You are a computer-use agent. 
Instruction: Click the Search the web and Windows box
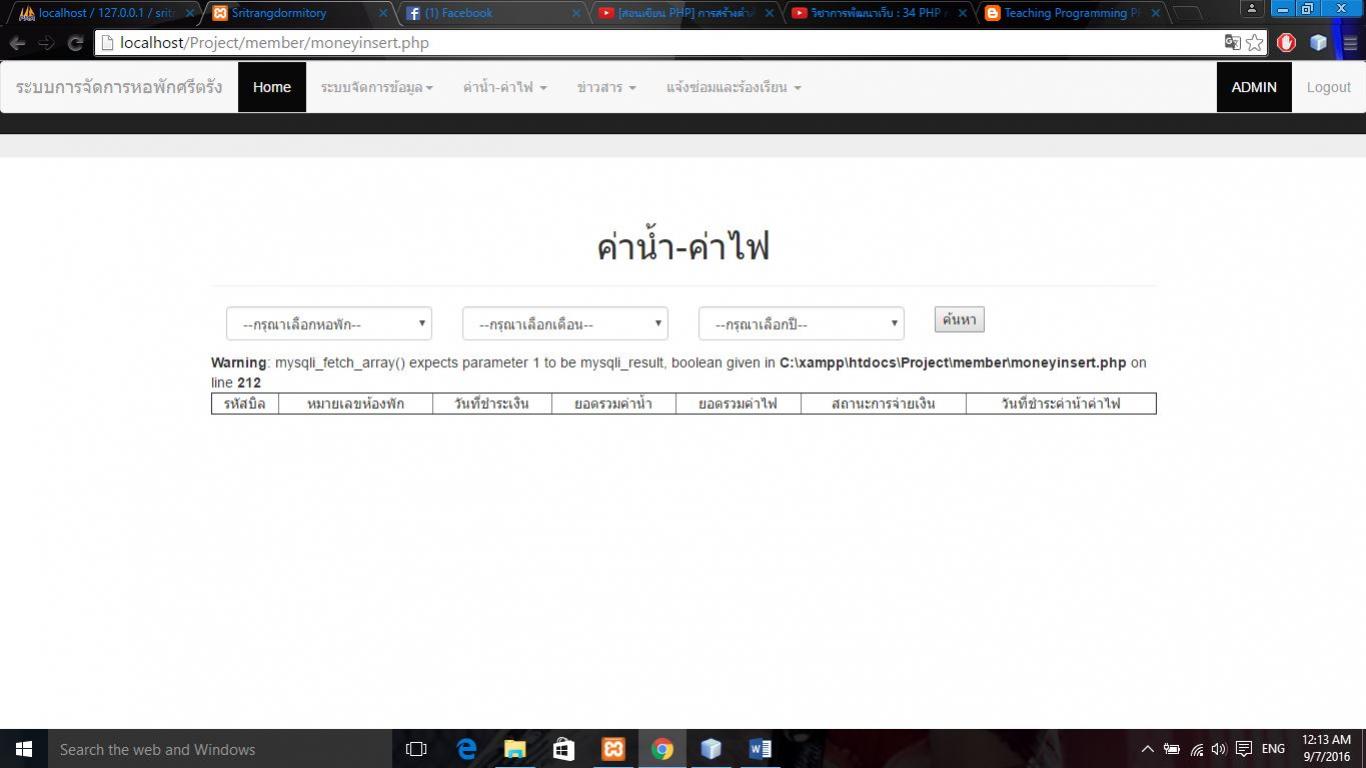pyautogui.click(x=220, y=749)
